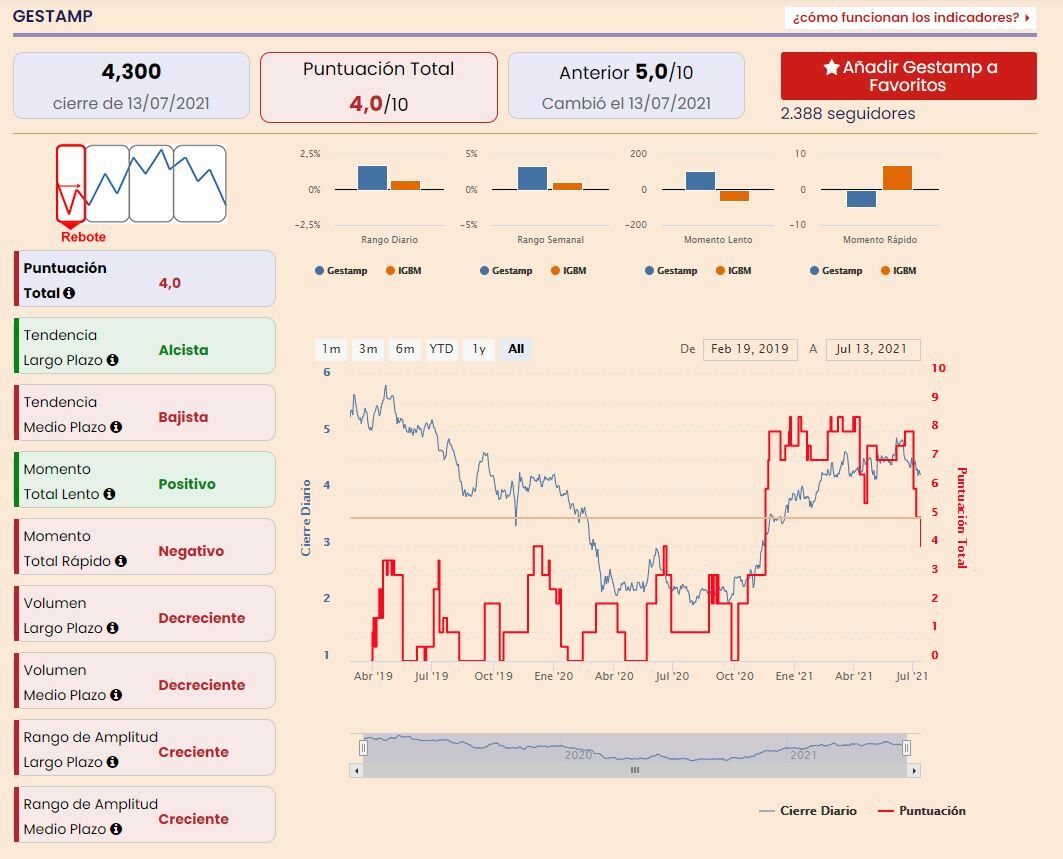Click Gestamp blue bar in Rango Diario chart
Screen dimensions: 1063x859
pos(372,178)
